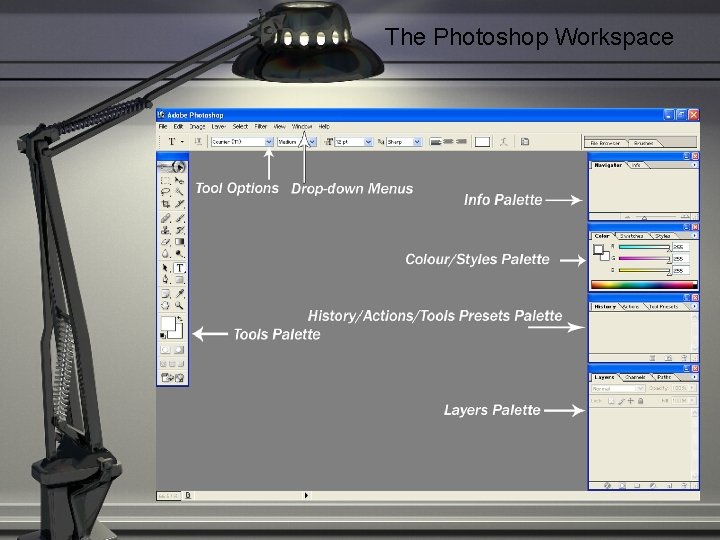Swap foreground and background colors
The image size is (720, 540).
tap(180, 318)
